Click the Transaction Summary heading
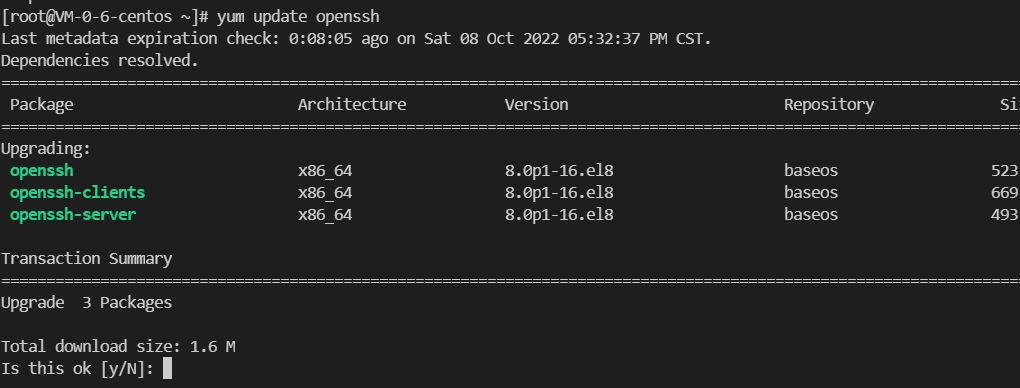The width and height of the screenshot is (1020, 388). click(87, 259)
